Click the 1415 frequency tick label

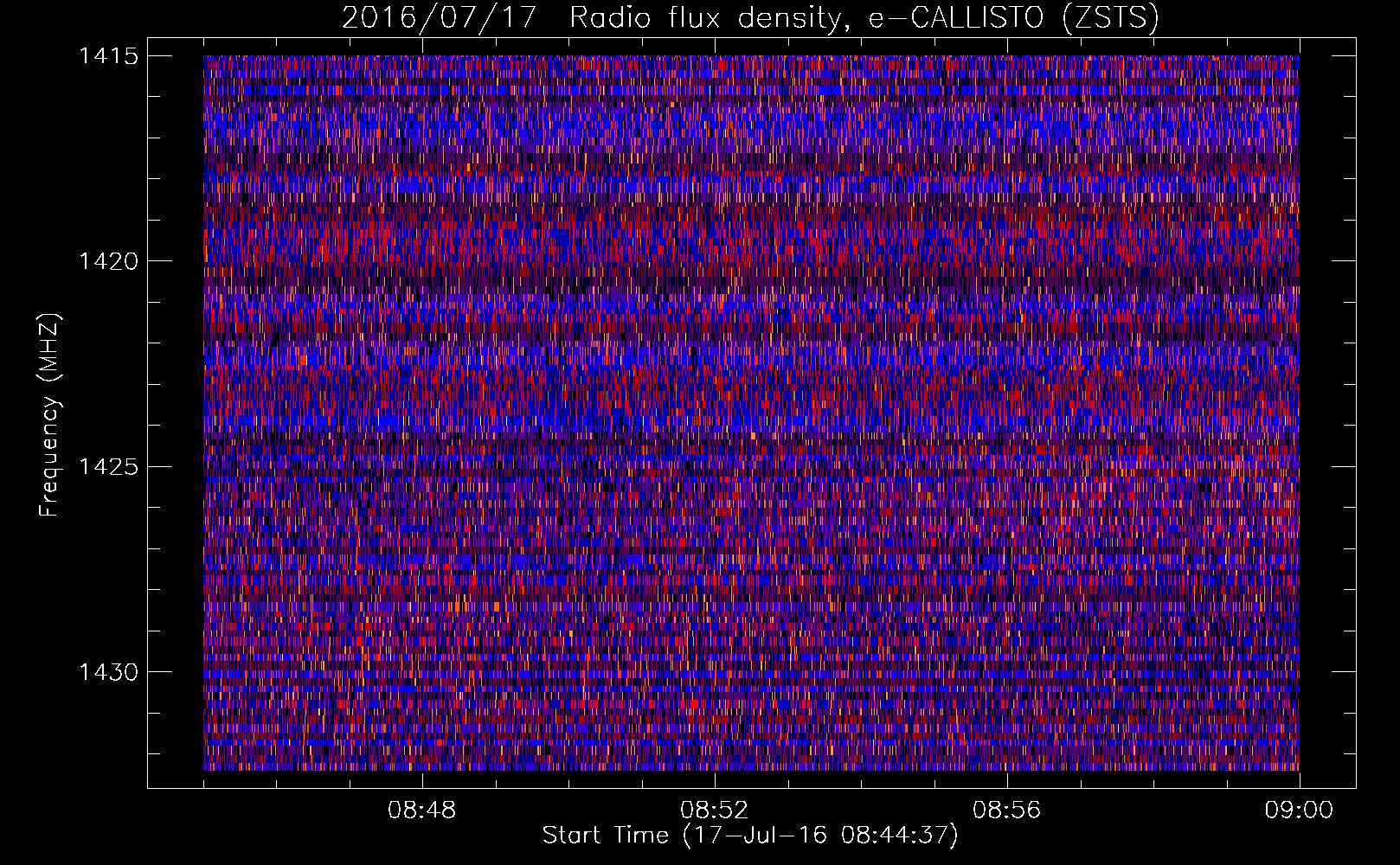(x=108, y=56)
